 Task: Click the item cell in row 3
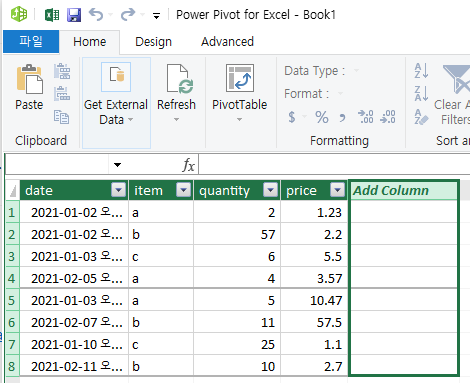pyautogui.click(x=161, y=256)
